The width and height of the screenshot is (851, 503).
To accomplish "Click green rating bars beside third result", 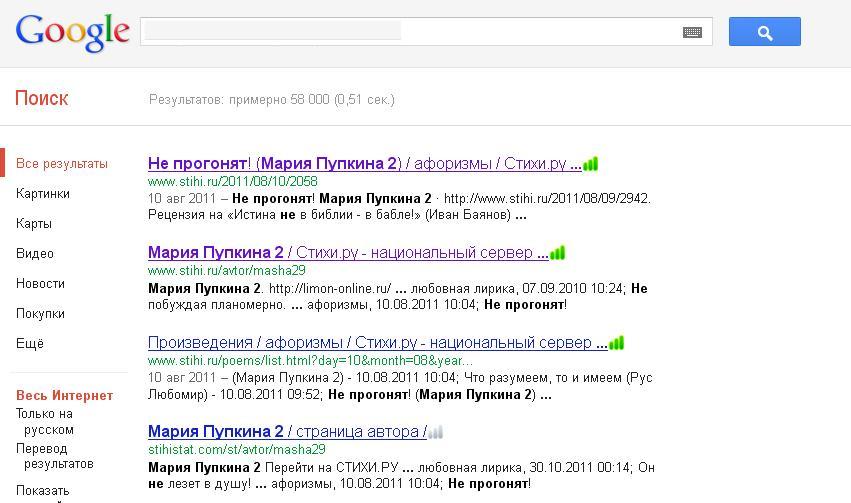I will (x=616, y=343).
